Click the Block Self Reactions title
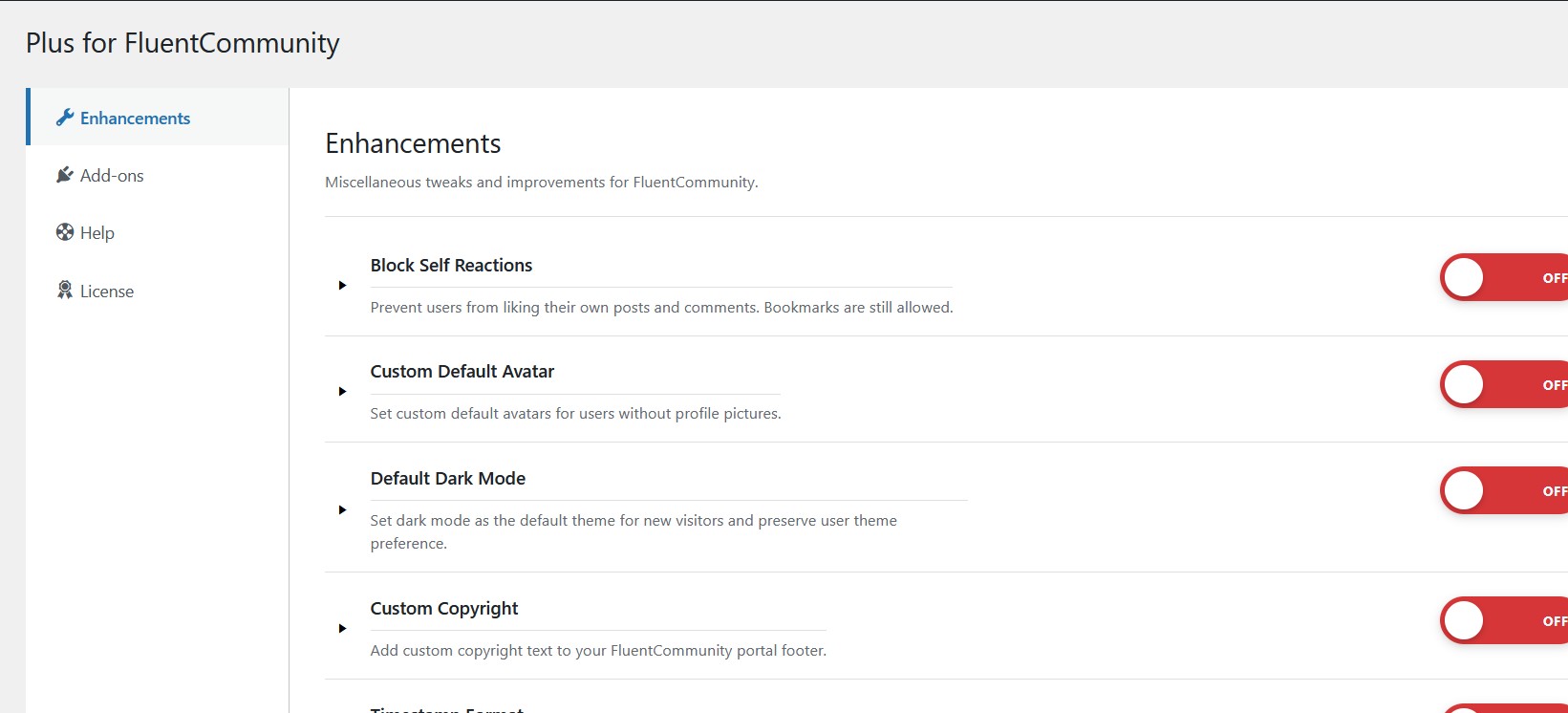Image resolution: width=1568 pixels, height=713 pixels. point(451,266)
